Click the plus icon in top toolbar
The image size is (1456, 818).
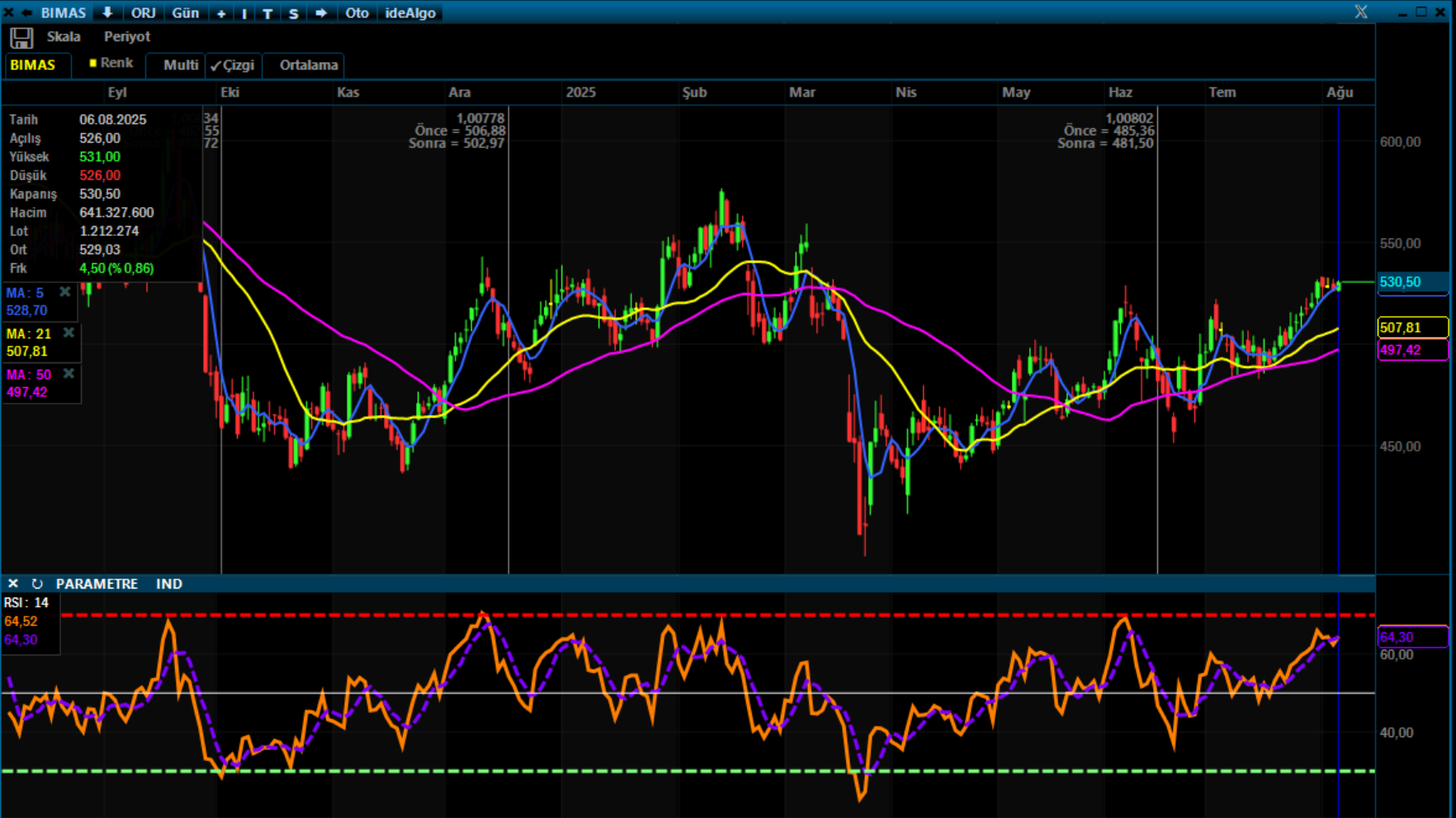pyautogui.click(x=221, y=13)
